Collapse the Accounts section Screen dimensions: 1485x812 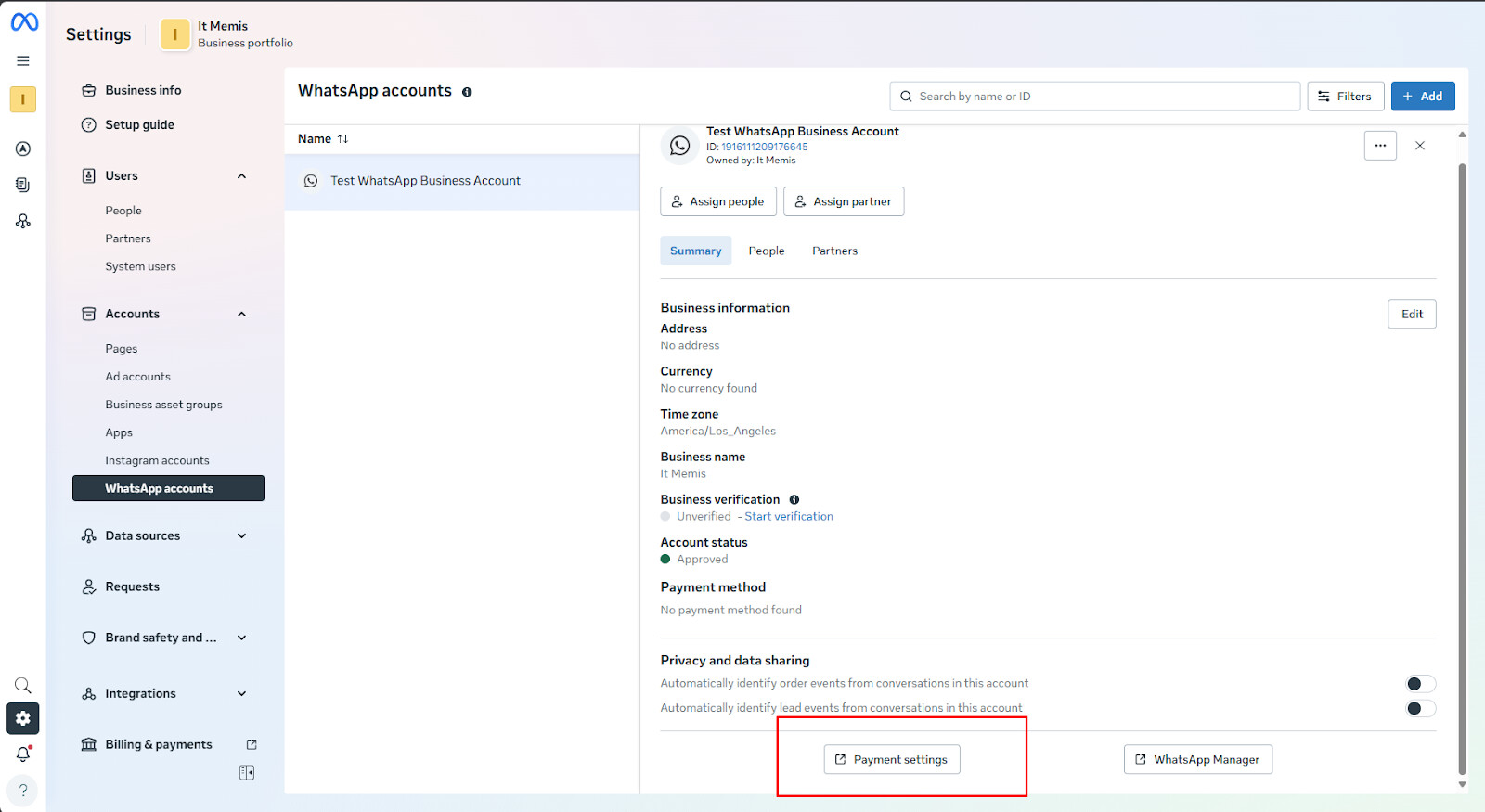pos(242,315)
